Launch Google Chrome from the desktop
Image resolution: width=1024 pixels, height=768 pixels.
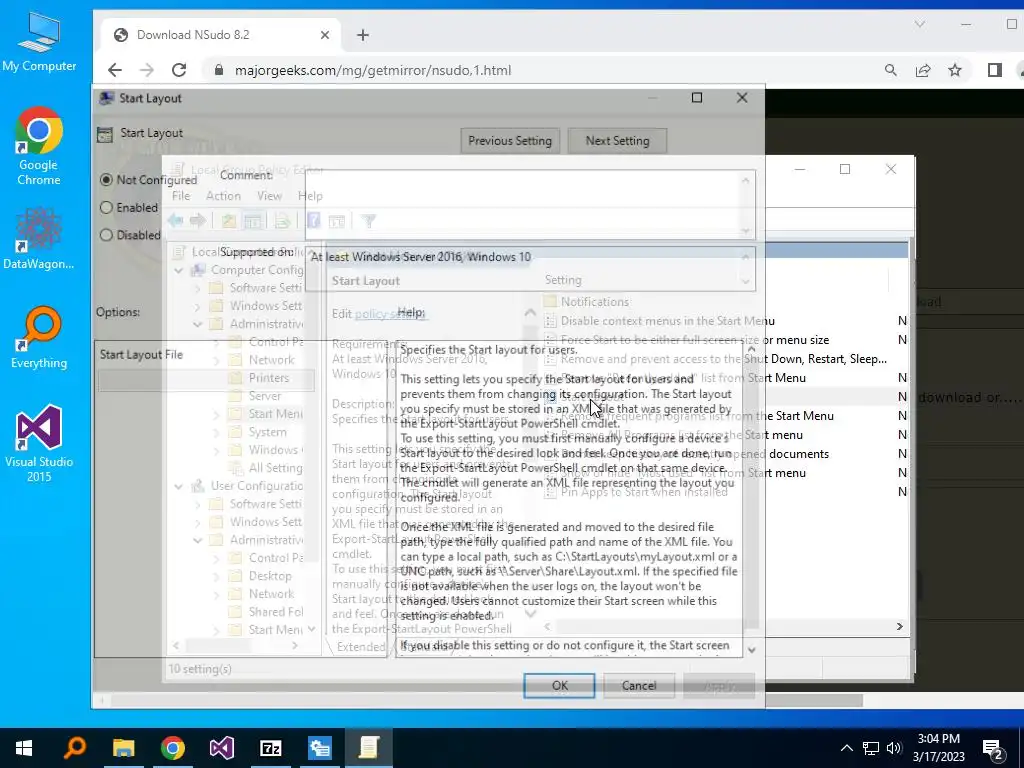point(39,146)
